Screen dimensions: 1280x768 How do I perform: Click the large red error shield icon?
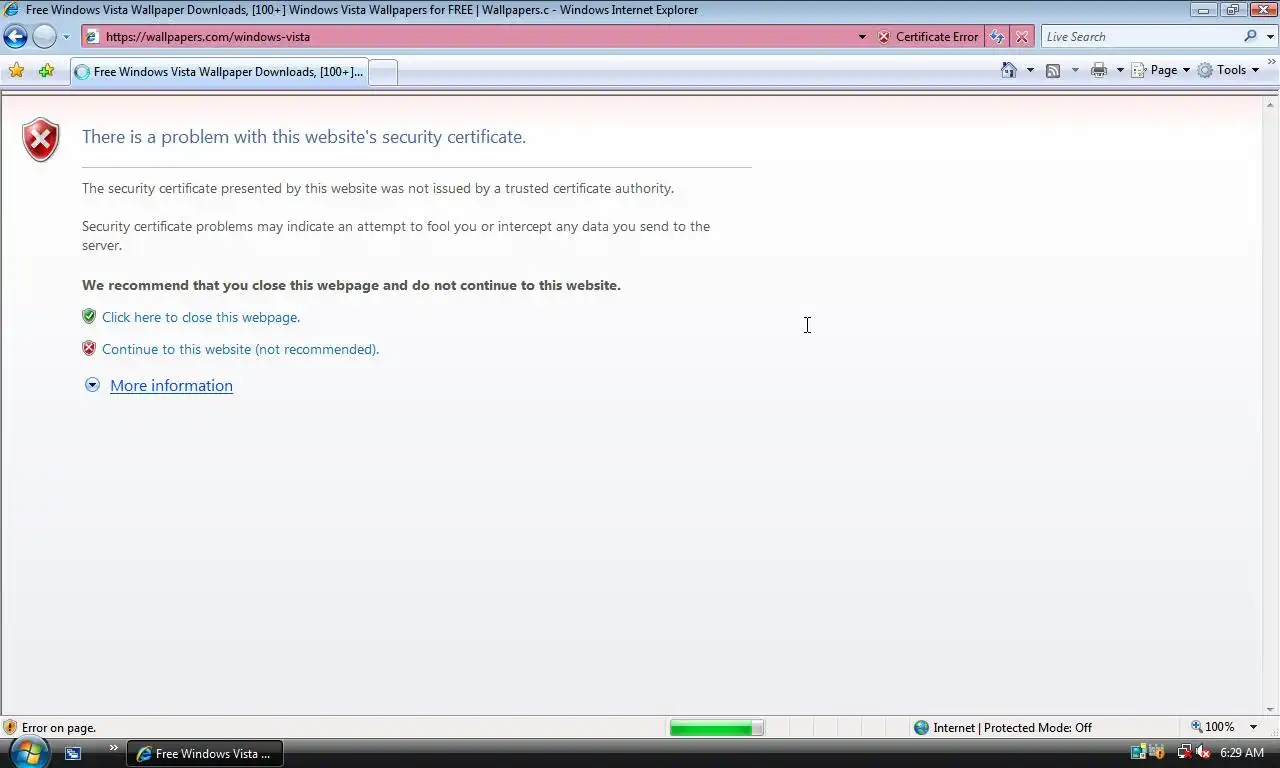click(41, 140)
